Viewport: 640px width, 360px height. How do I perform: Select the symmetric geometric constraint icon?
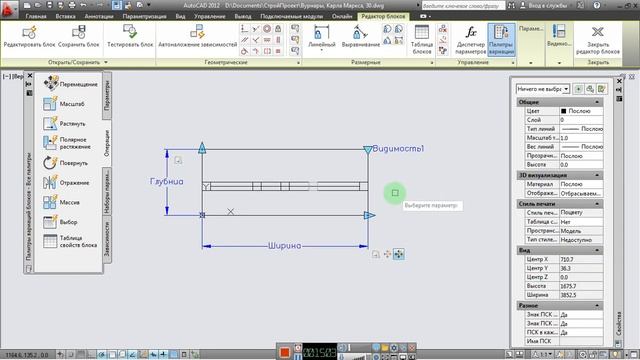point(267,51)
